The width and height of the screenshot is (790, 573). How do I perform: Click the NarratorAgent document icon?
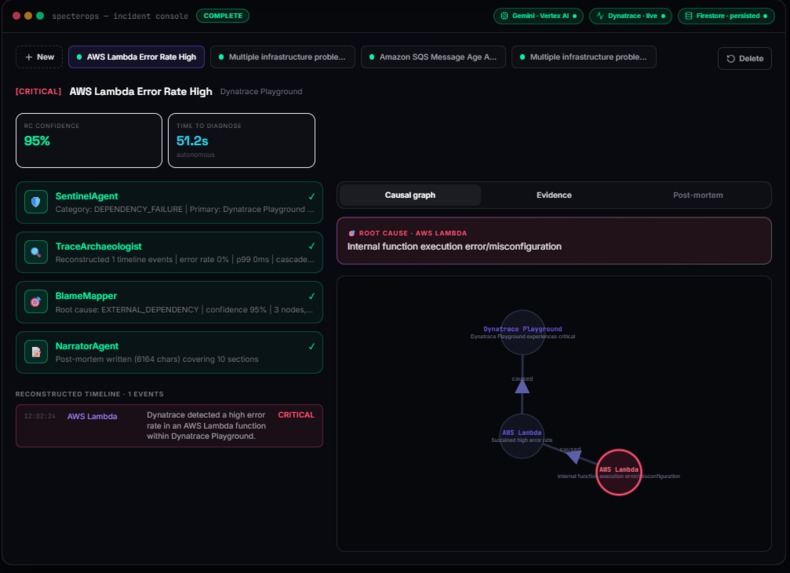36,352
